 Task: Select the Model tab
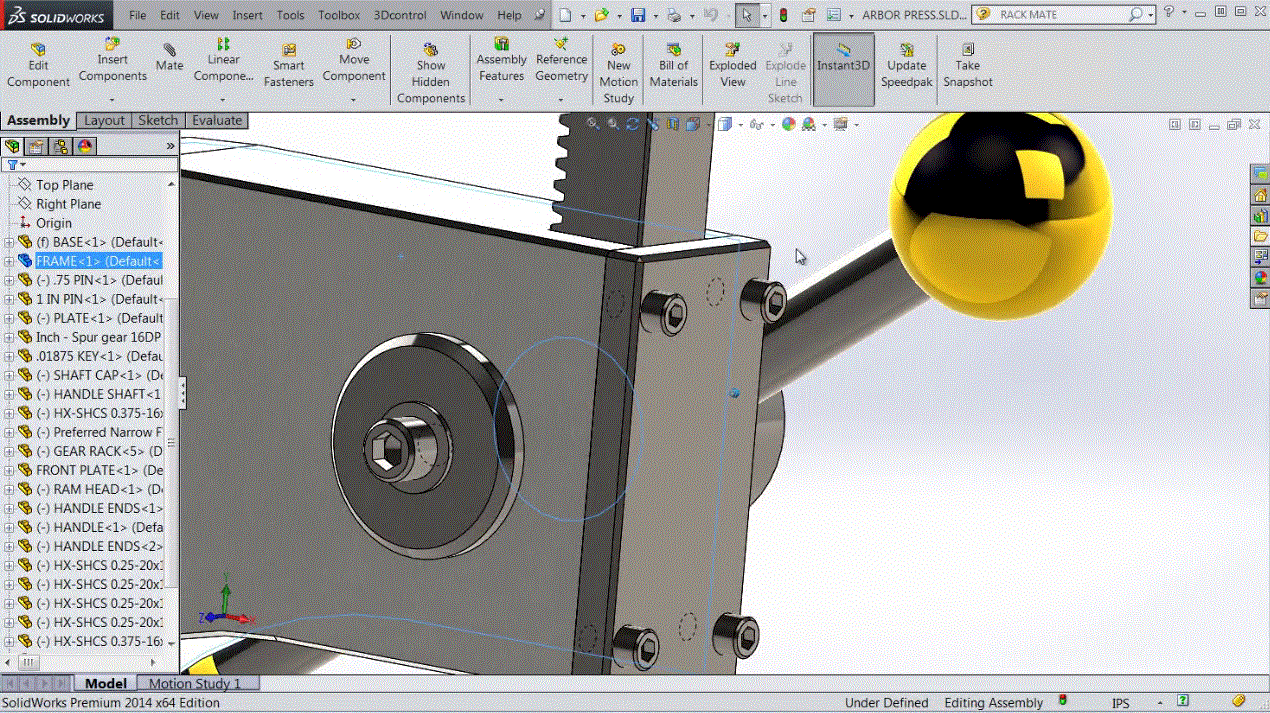click(x=105, y=684)
